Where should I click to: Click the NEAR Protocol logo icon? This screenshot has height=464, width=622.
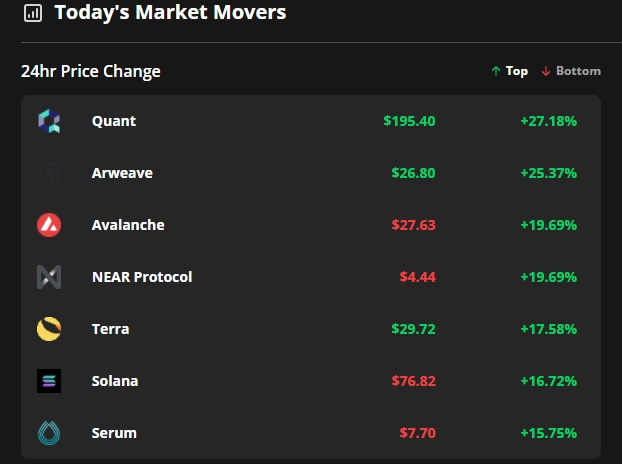49,277
